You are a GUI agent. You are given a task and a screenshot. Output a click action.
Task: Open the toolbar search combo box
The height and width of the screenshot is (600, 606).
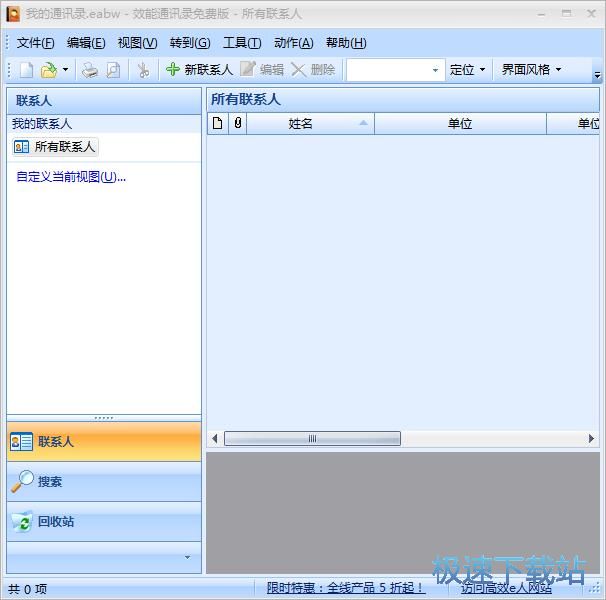(x=395, y=70)
